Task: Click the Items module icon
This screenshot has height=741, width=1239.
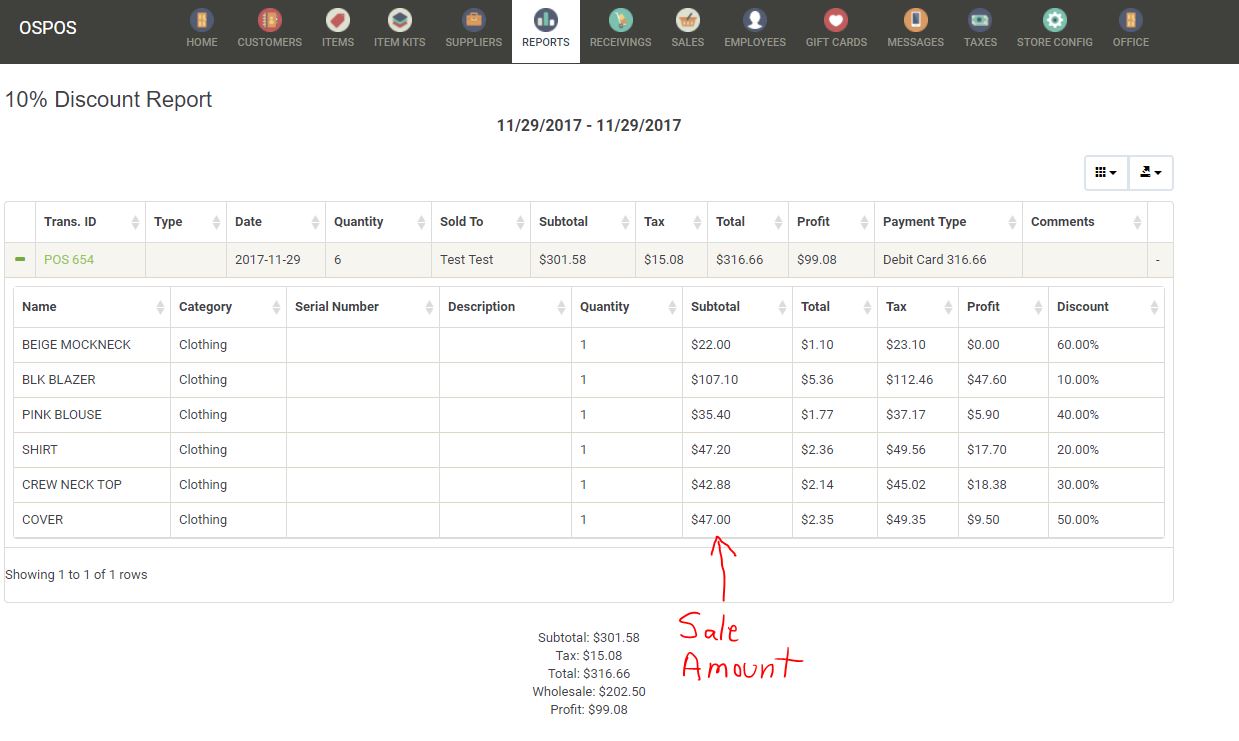Action: (337, 22)
